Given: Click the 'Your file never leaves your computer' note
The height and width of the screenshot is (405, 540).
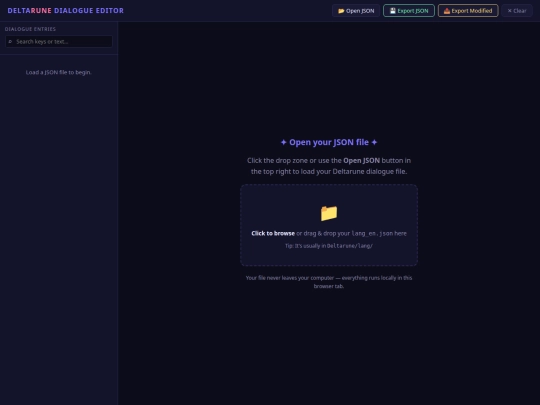Looking at the screenshot, I should (x=329, y=282).
